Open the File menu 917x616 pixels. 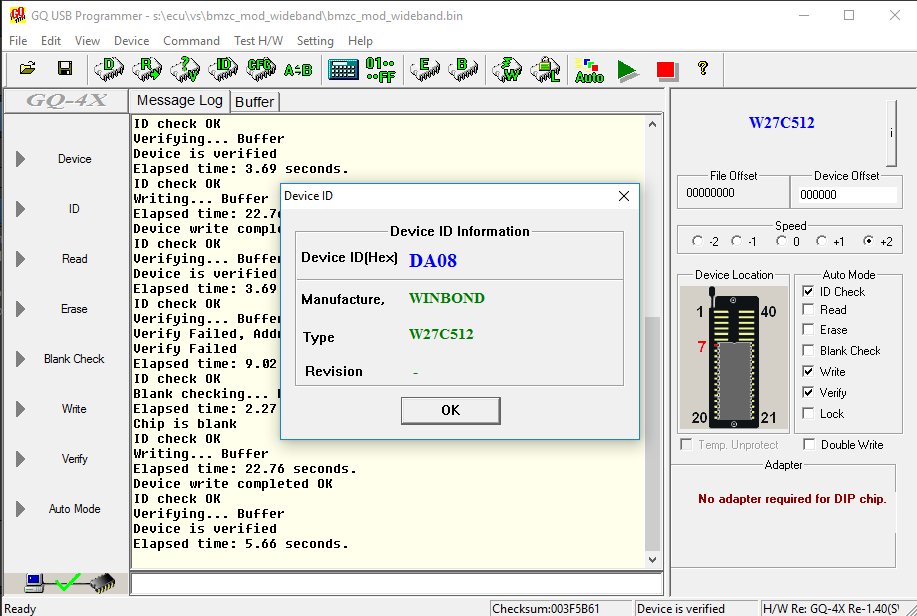(18, 40)
